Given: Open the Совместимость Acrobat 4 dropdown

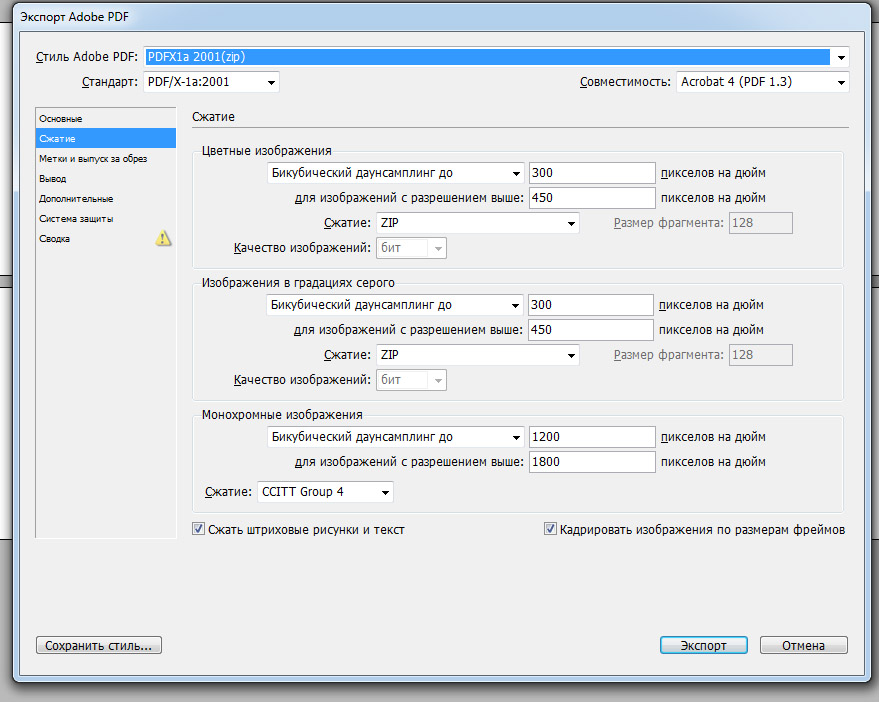Looking at the screenshot, I should coord(762,82).
